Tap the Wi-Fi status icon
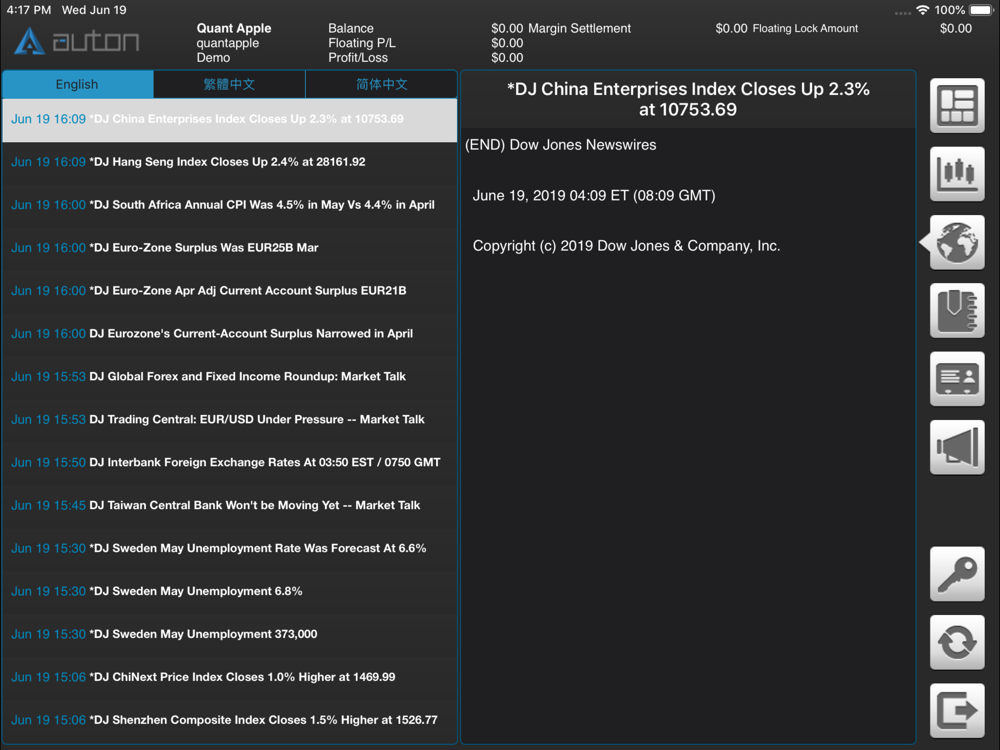This screenshot has width=1000, height=750. [x=922, y=10]
